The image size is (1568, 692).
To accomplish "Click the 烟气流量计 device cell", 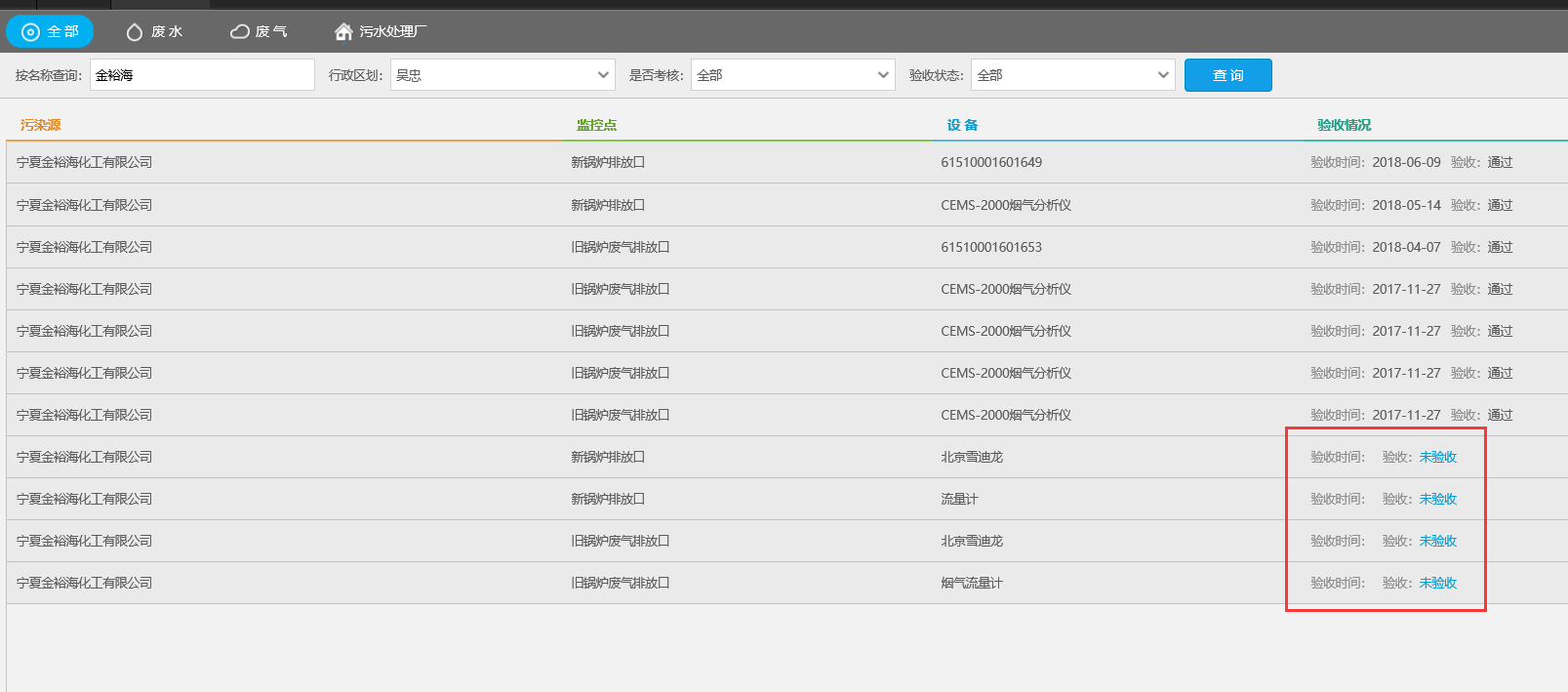I will point(972,583).
